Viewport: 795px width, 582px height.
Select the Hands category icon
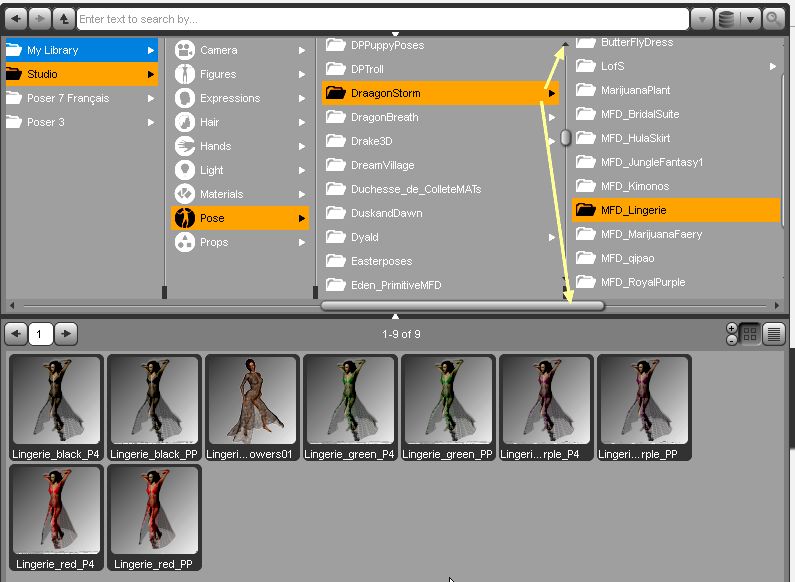pyautogui.click(x=185, y=146)
